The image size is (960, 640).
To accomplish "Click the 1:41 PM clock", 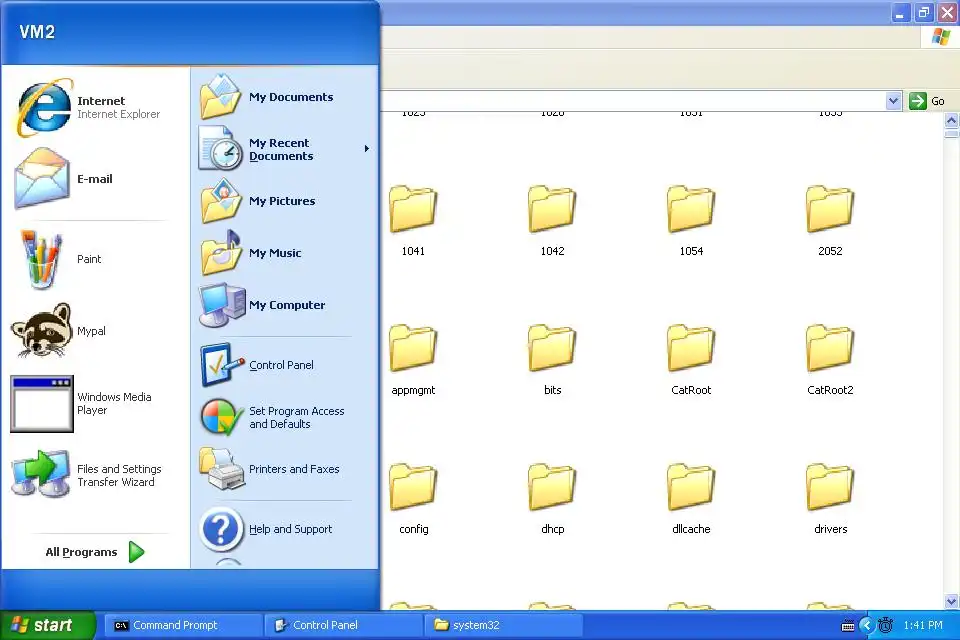I will click(x=923, y=625).
